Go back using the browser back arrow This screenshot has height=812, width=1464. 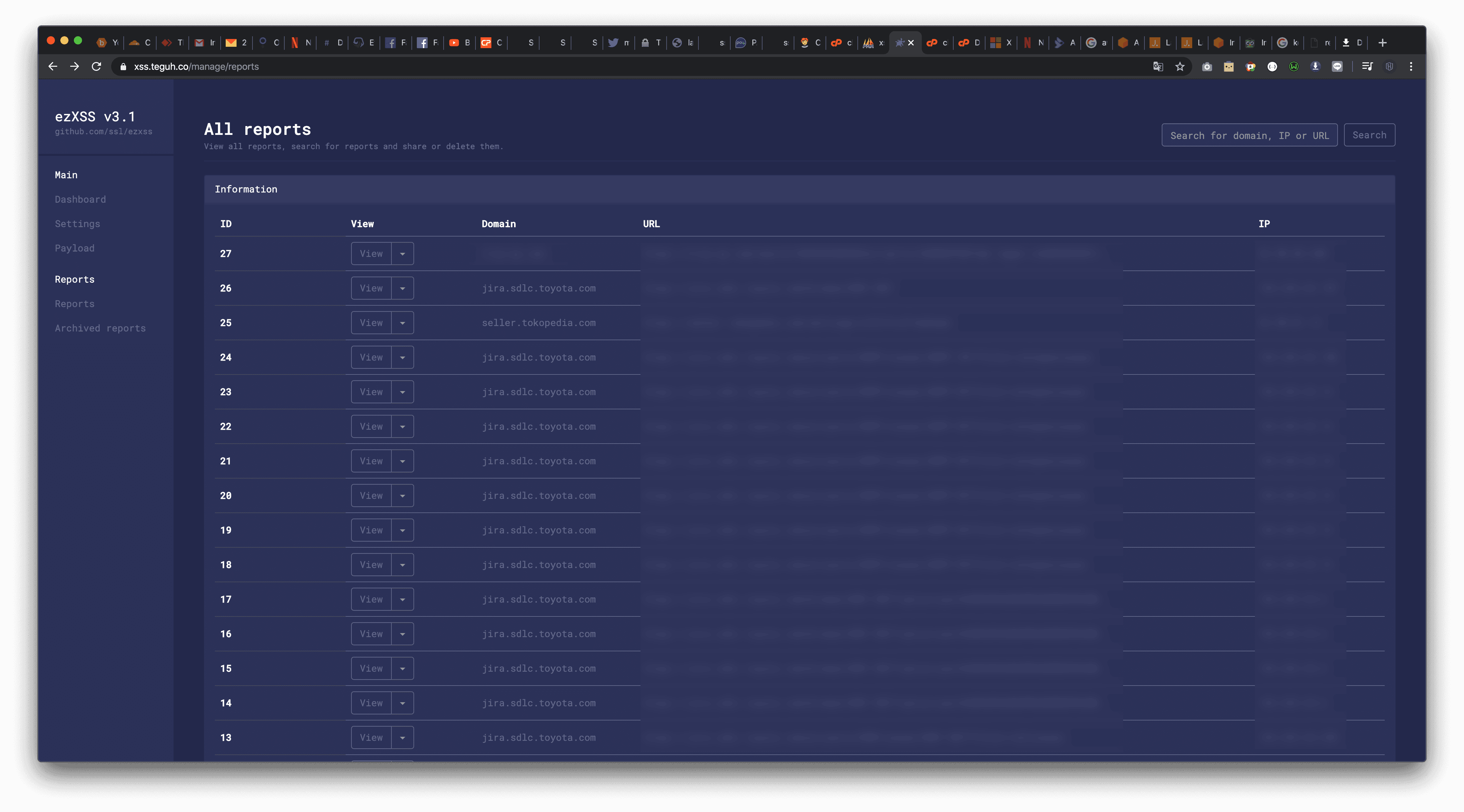pos(53,66)
